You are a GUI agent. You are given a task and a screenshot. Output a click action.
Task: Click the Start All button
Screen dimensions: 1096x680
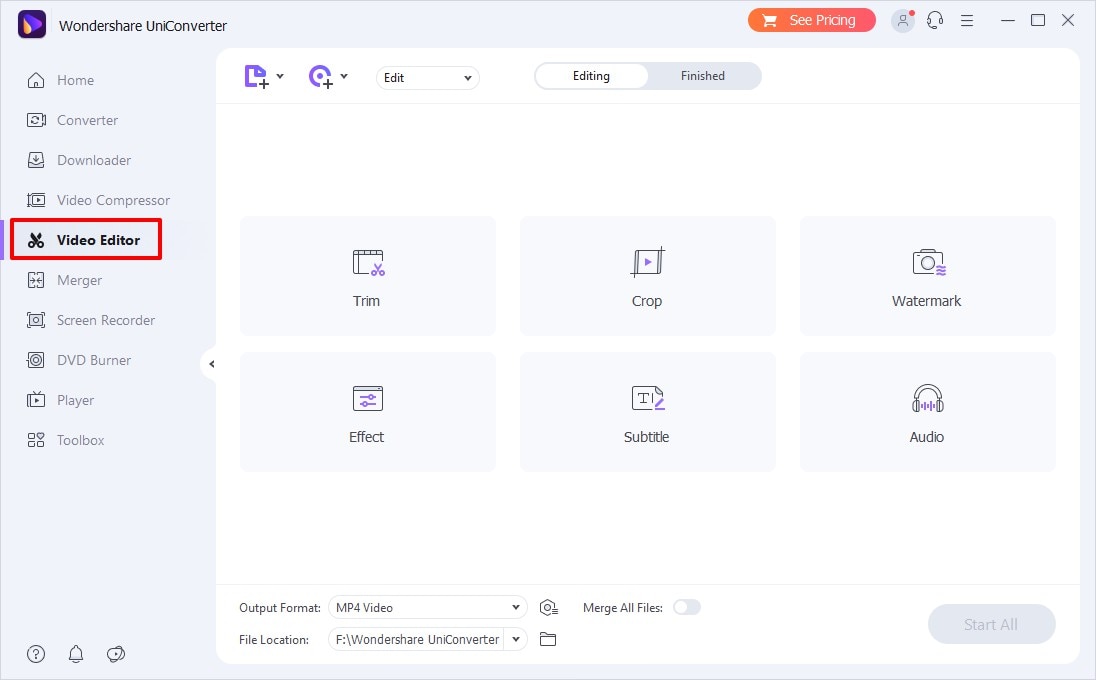pyautogui.click(x=991, y=624)
